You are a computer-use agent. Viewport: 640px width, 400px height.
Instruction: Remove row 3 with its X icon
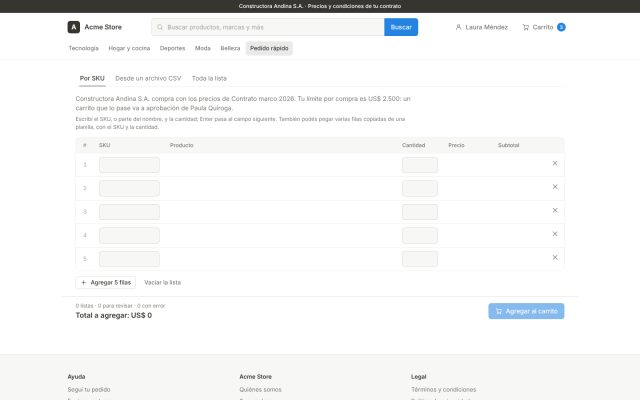point(555,210)
